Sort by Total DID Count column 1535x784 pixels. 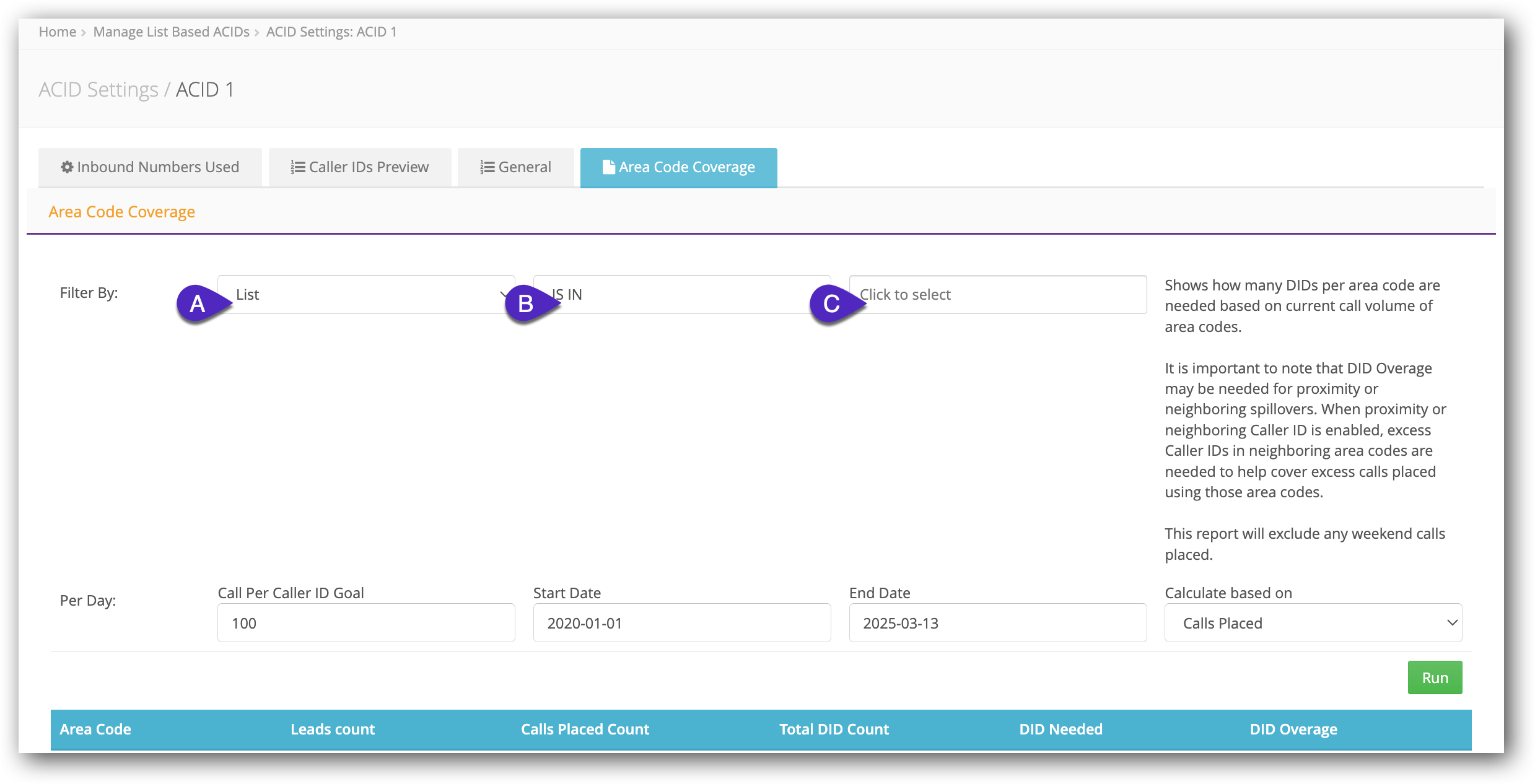(x=834, y=730)
